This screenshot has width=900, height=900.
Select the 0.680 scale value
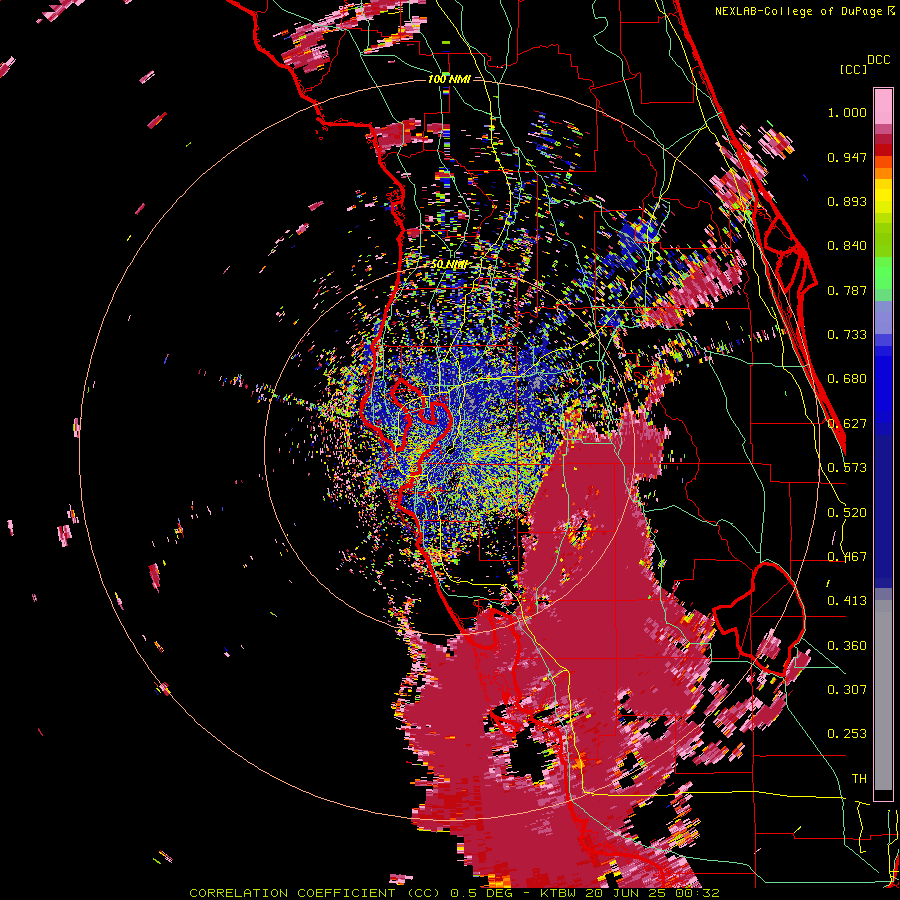click(x=847, y=379)
